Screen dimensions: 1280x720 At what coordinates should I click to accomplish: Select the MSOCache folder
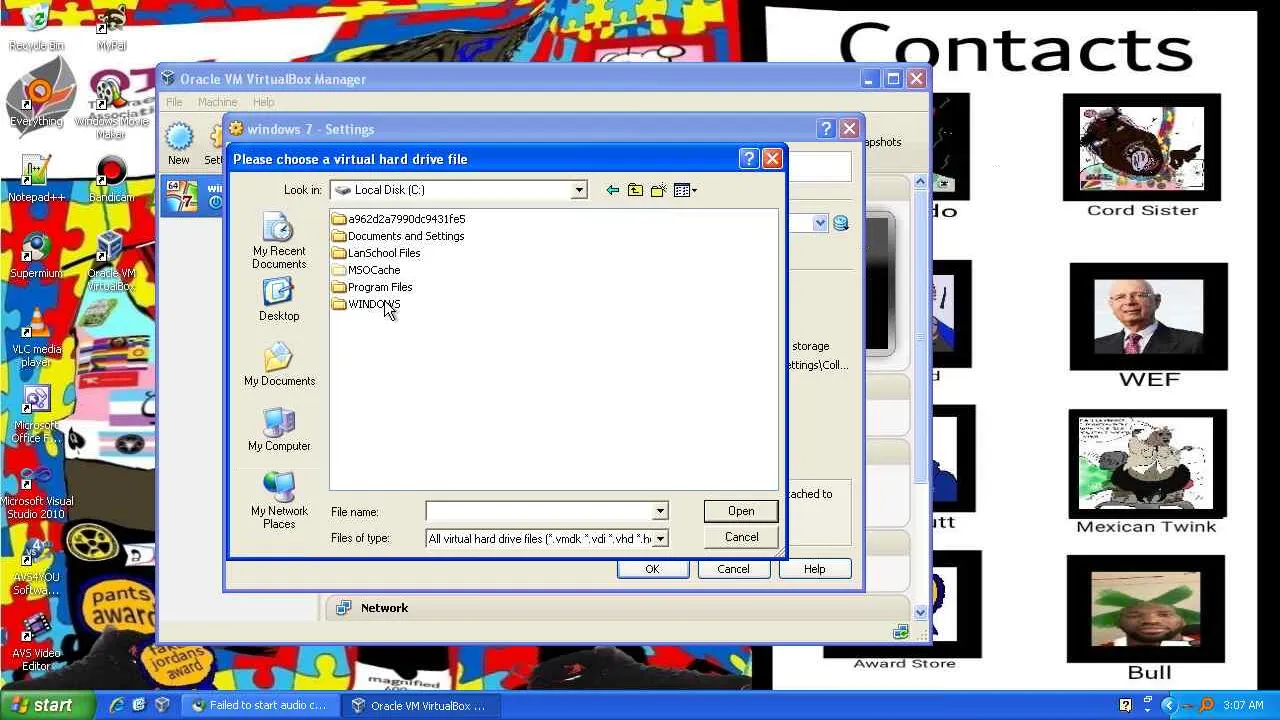coord(366,270)
